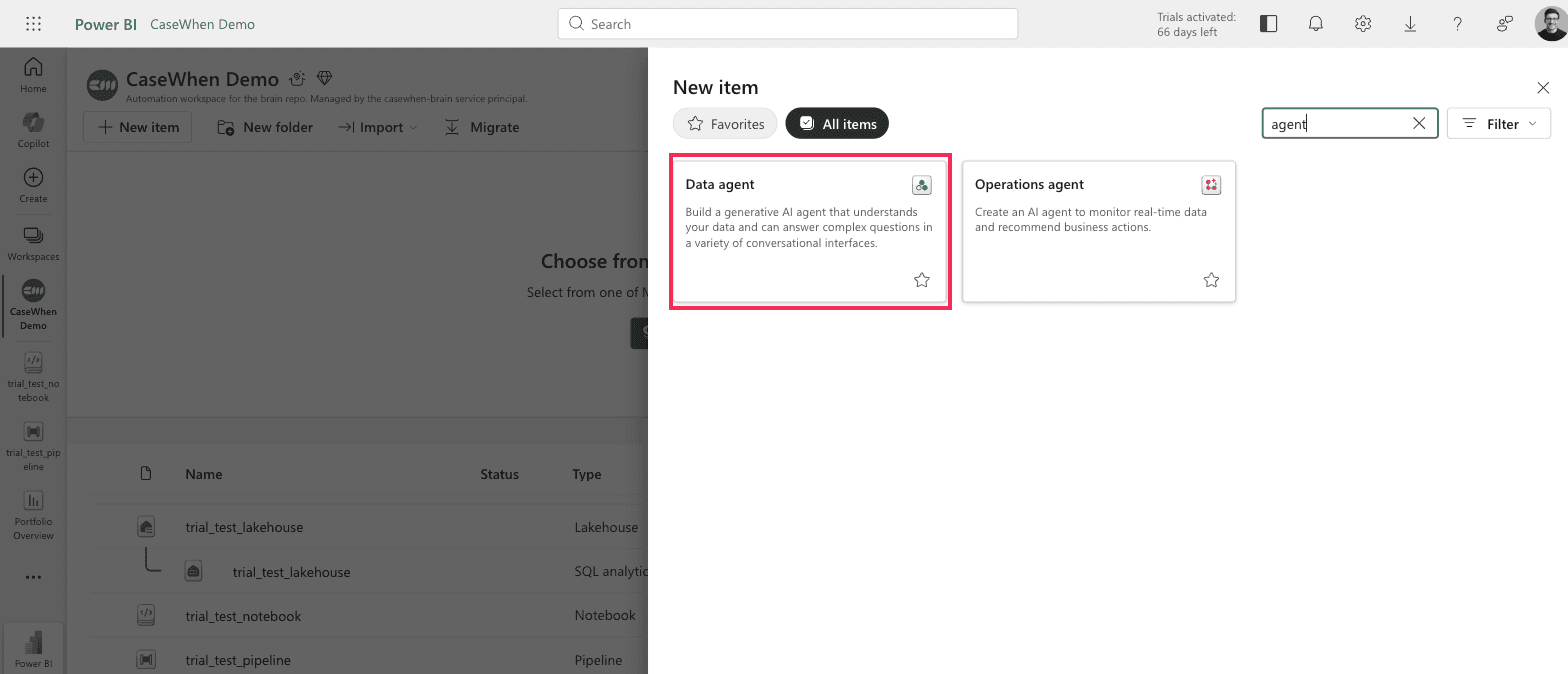Open Home from the left sidebar
The height and width of the screenshot is (674, 1568).
point(33,75)
